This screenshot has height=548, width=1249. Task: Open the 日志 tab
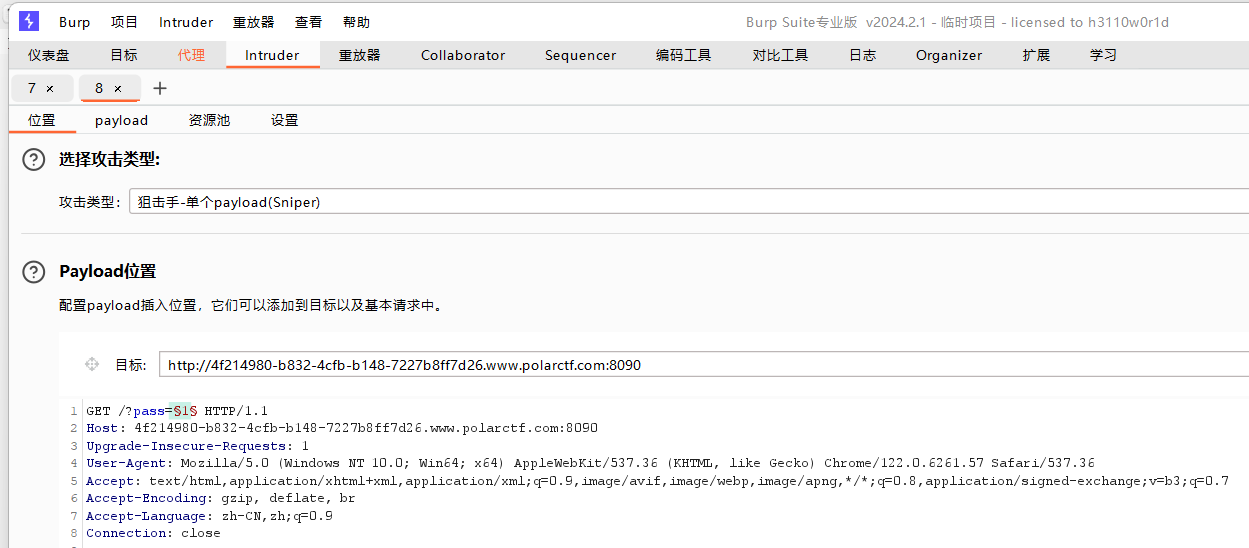click(863, 55)
